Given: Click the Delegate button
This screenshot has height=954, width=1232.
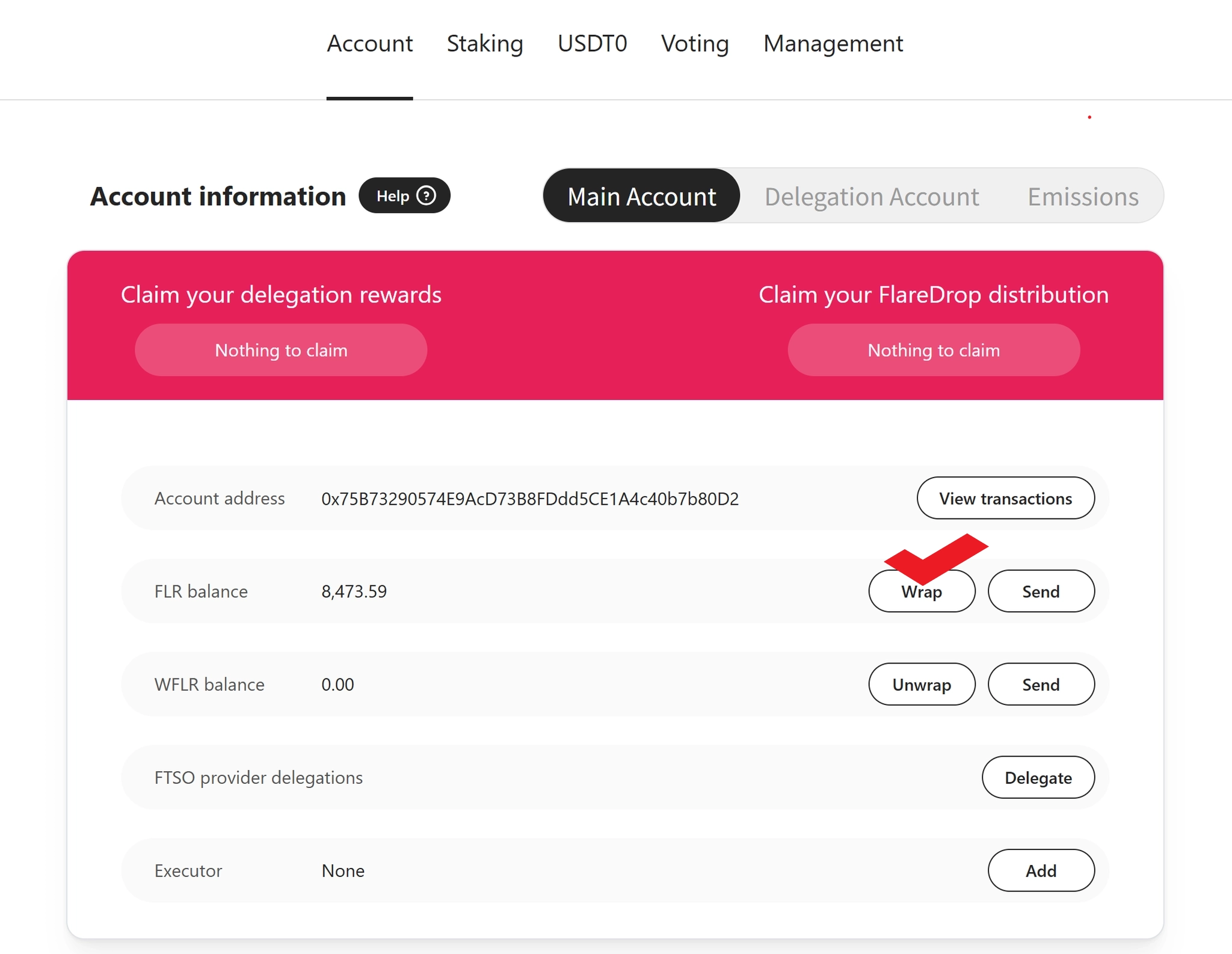Looking at the screenshot, I should pyautogui.click(x=1038, y=778).
